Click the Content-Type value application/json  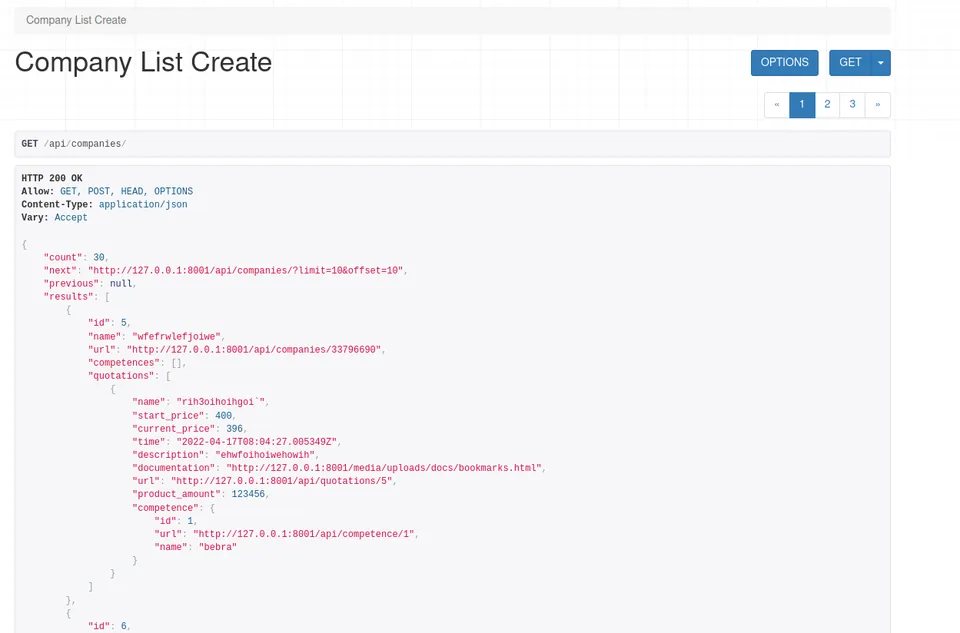click(x=143, y=204)
